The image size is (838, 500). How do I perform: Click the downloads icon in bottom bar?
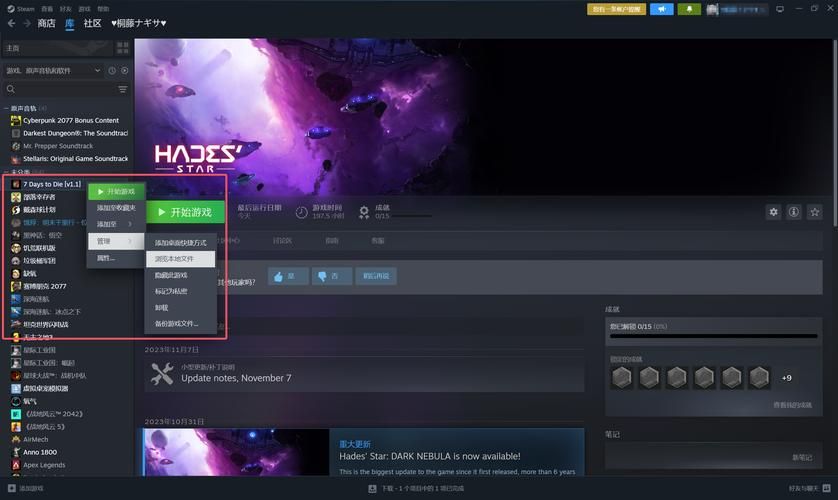372,488
